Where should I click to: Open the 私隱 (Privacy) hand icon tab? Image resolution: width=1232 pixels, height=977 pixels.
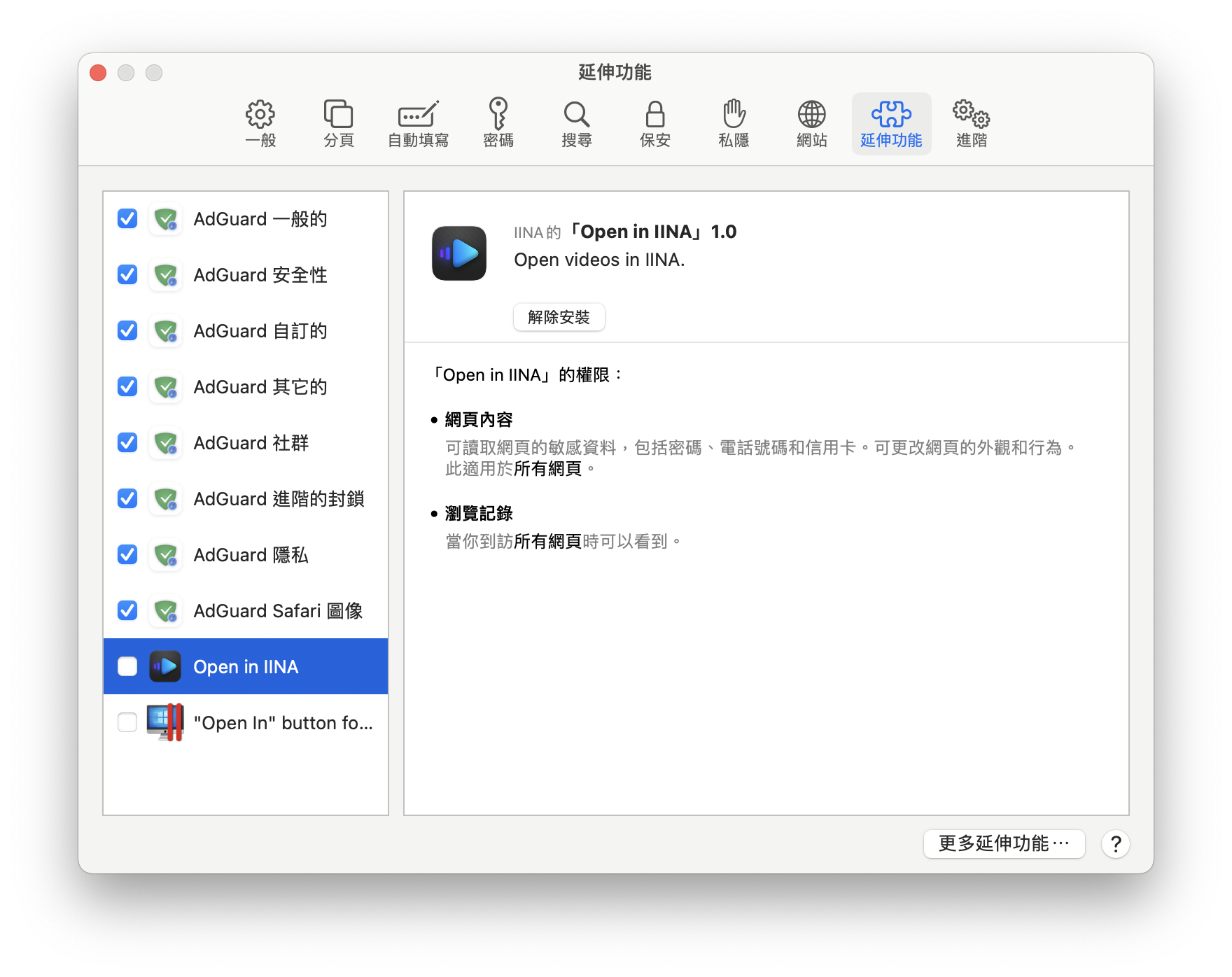tap(734, 123)
